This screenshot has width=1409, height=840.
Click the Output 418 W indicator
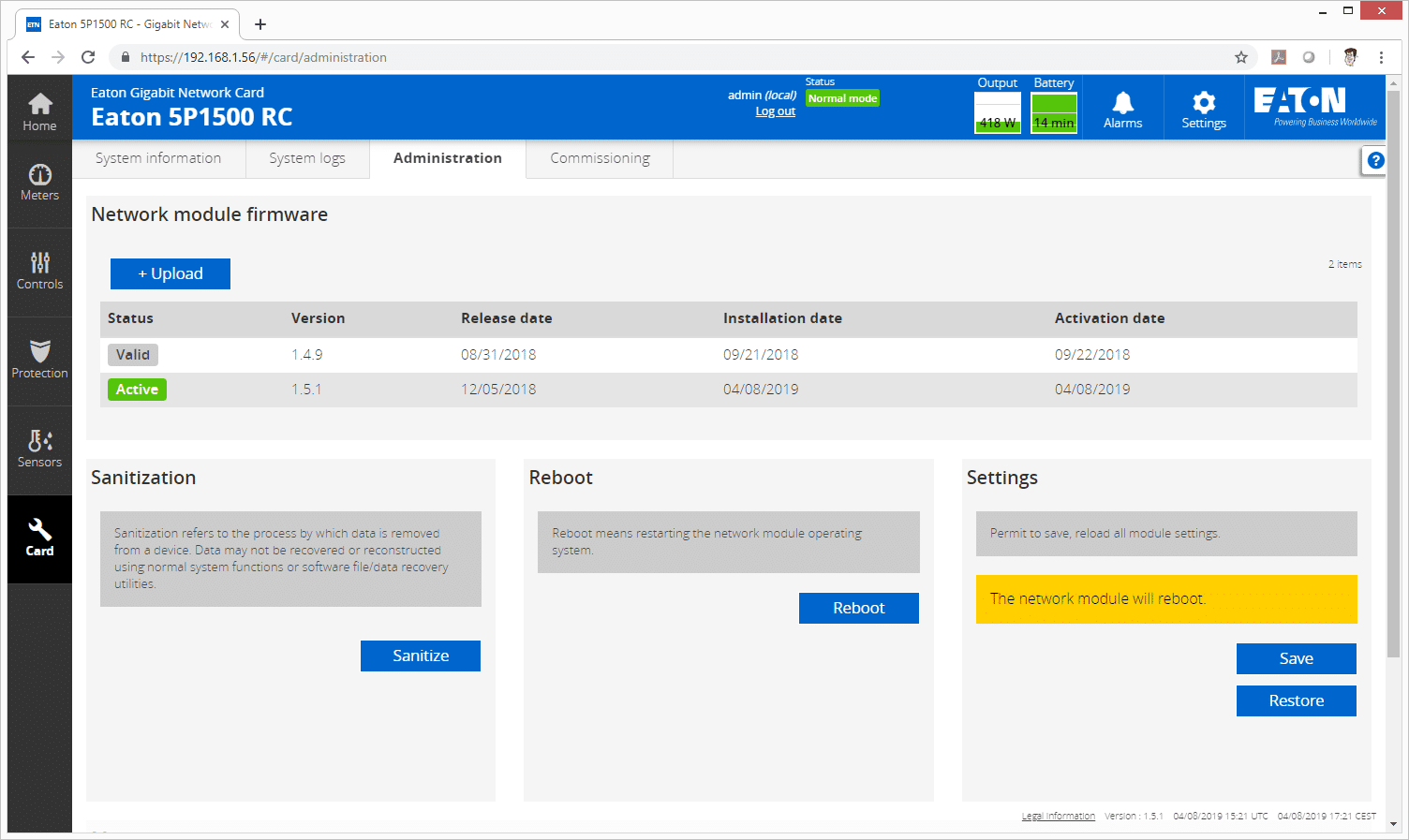click(998, 112)
